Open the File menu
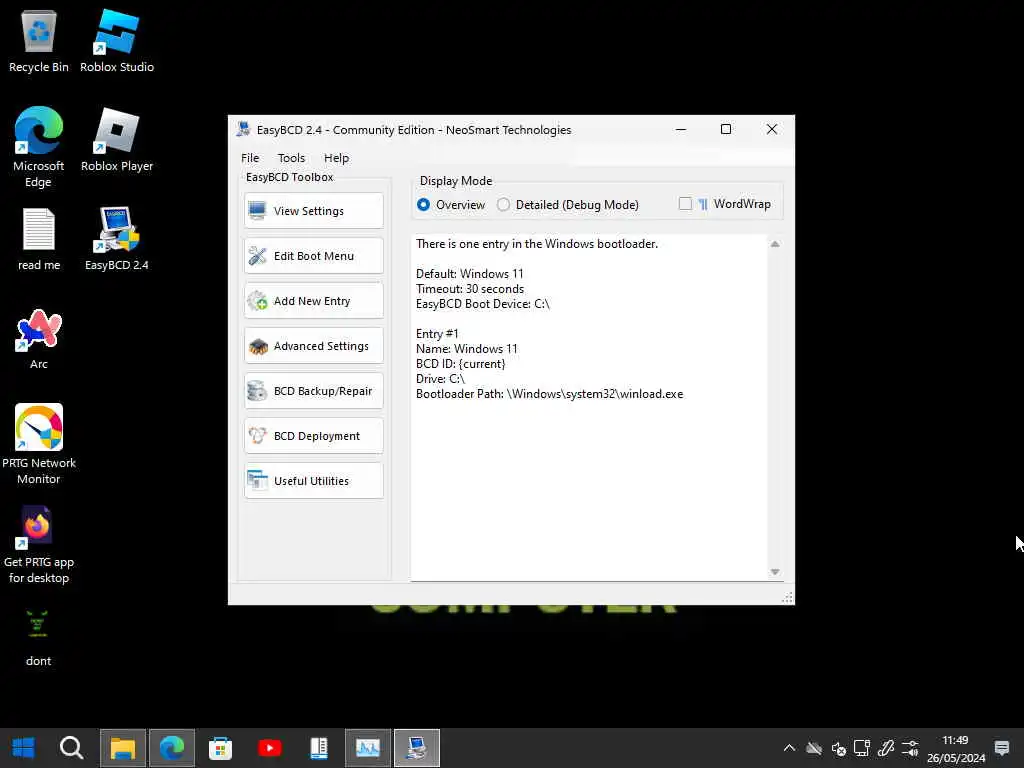The image size is (1024, 768). point(250,158)
